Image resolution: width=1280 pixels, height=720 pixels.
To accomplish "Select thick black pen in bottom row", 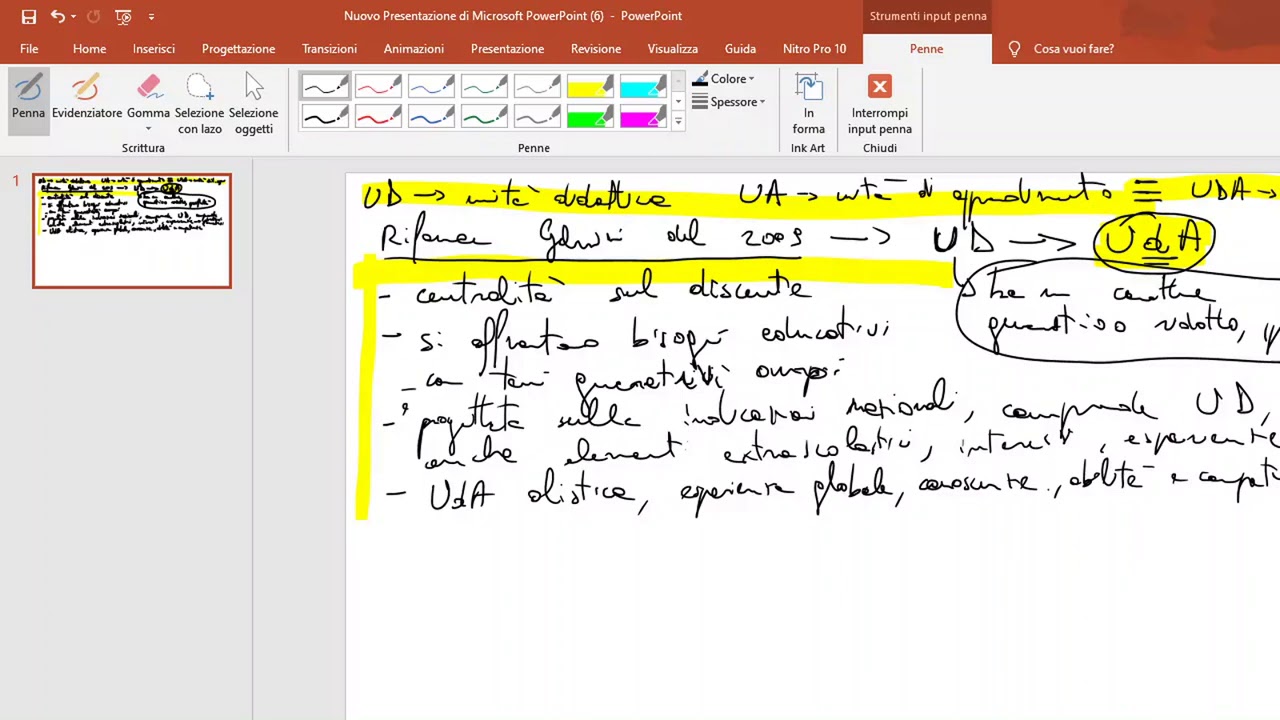I will tap(325, 117).
